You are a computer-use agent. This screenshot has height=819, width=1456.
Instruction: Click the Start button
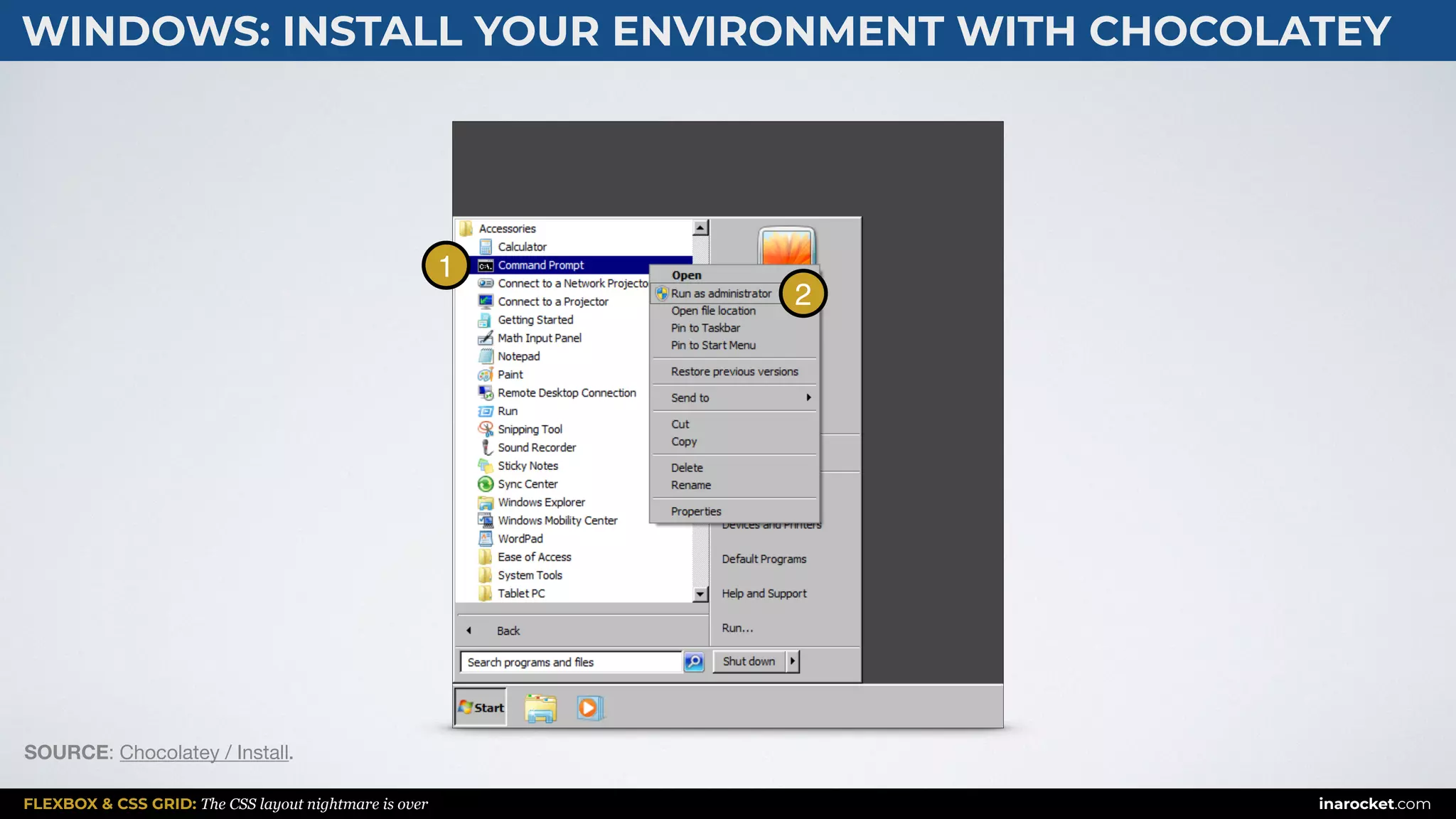tap(481, 707)
